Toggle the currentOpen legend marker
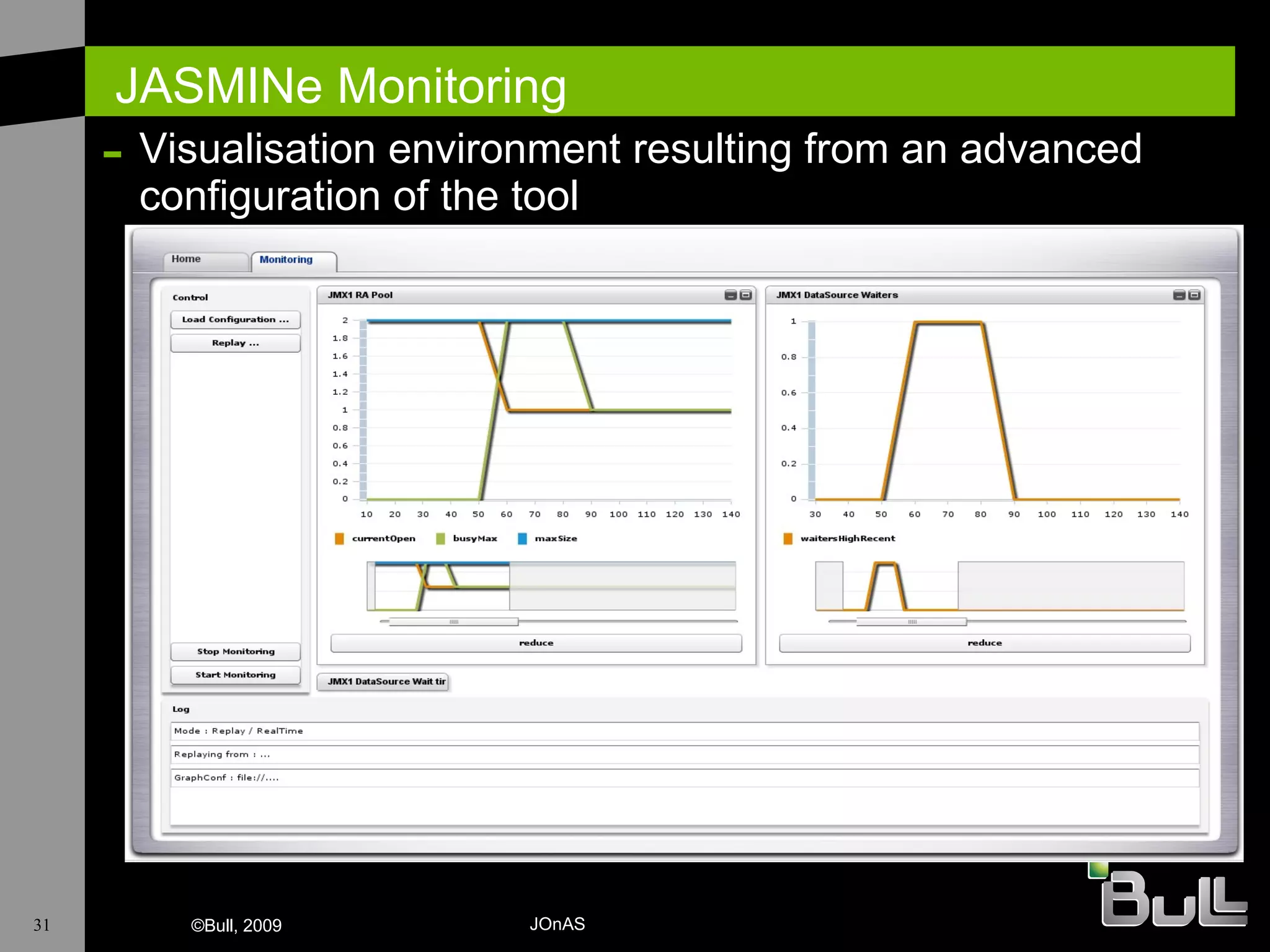The height and width of the screenshot is (952, 1270). (339, 539)
